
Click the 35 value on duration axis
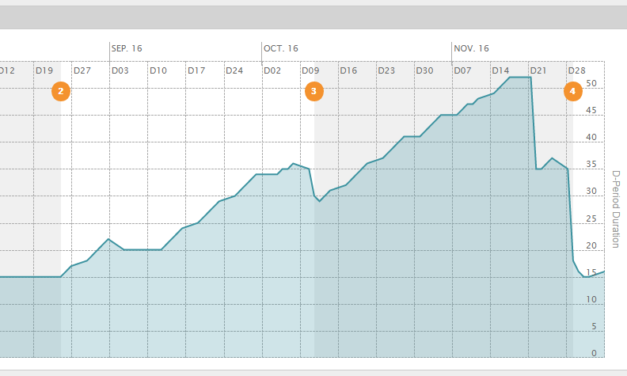click(x=591, y=164)
